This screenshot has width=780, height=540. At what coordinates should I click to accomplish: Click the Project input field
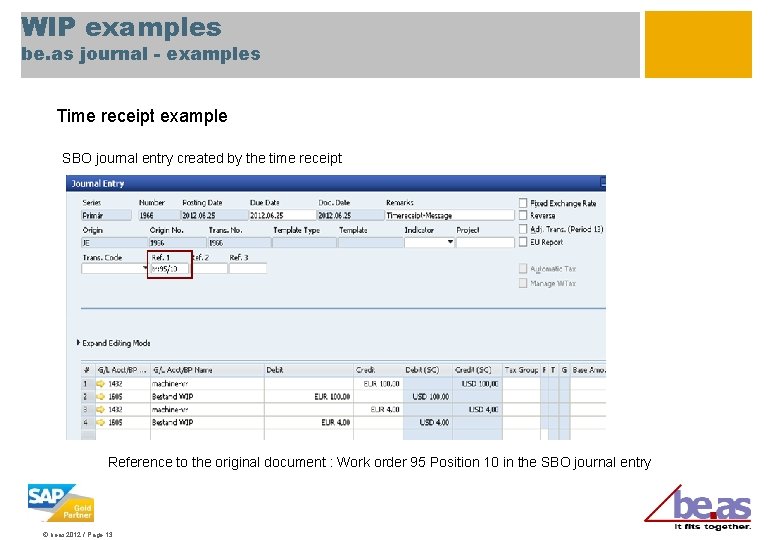[485, 243]
